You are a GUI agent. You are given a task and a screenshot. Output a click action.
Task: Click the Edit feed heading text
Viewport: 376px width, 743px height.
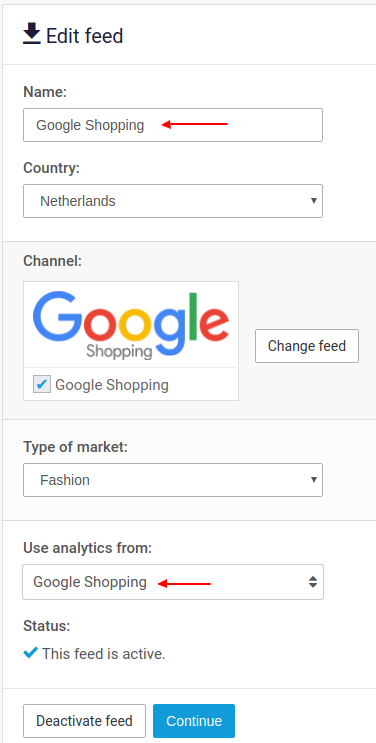(x=84, y=36)
